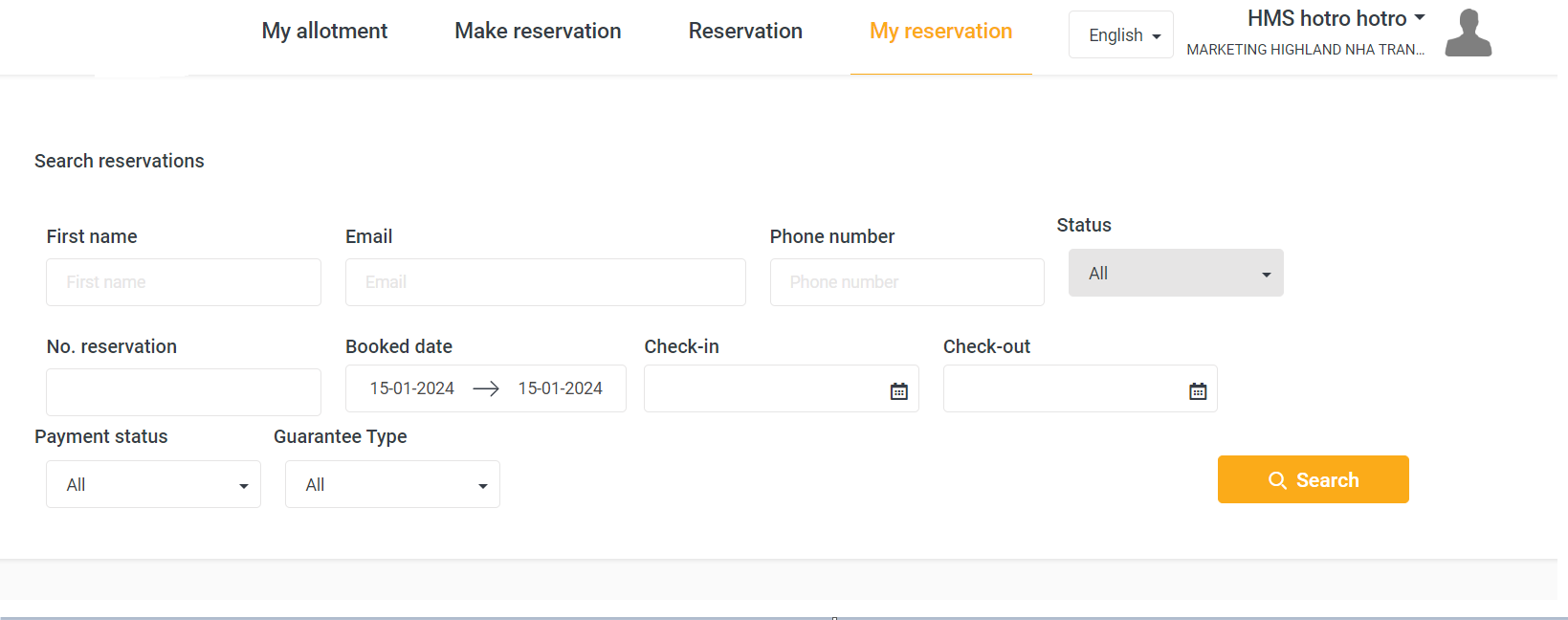Open the Check-in calendar picker icon
1568x620 pixels.
898,390
